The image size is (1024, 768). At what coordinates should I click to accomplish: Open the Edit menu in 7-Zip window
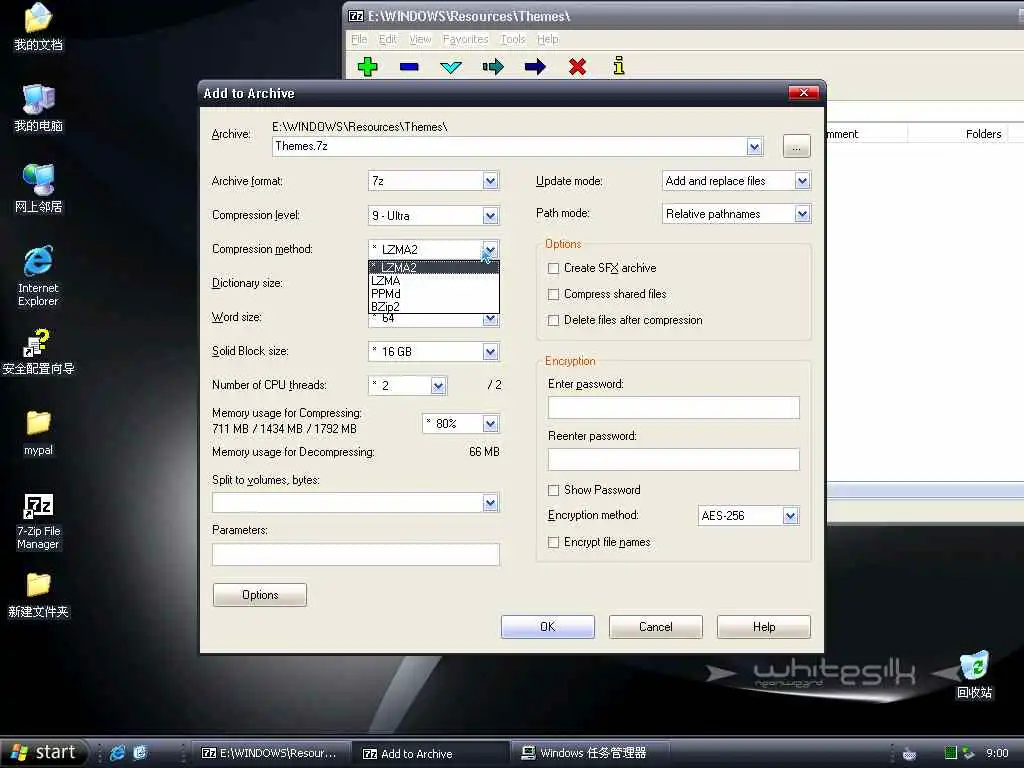click(x=387, y=39)
